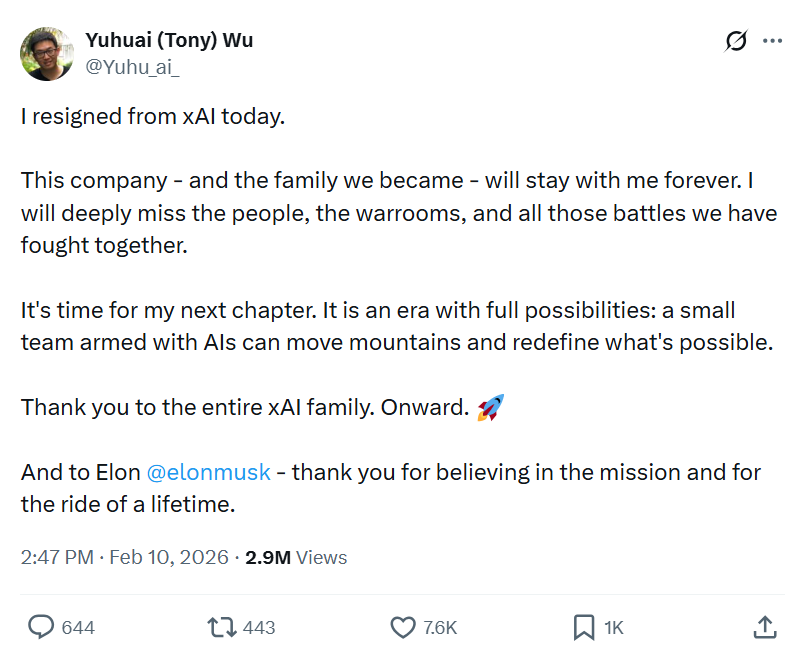Click the Grok slash icon

click(x=736, y=41)
